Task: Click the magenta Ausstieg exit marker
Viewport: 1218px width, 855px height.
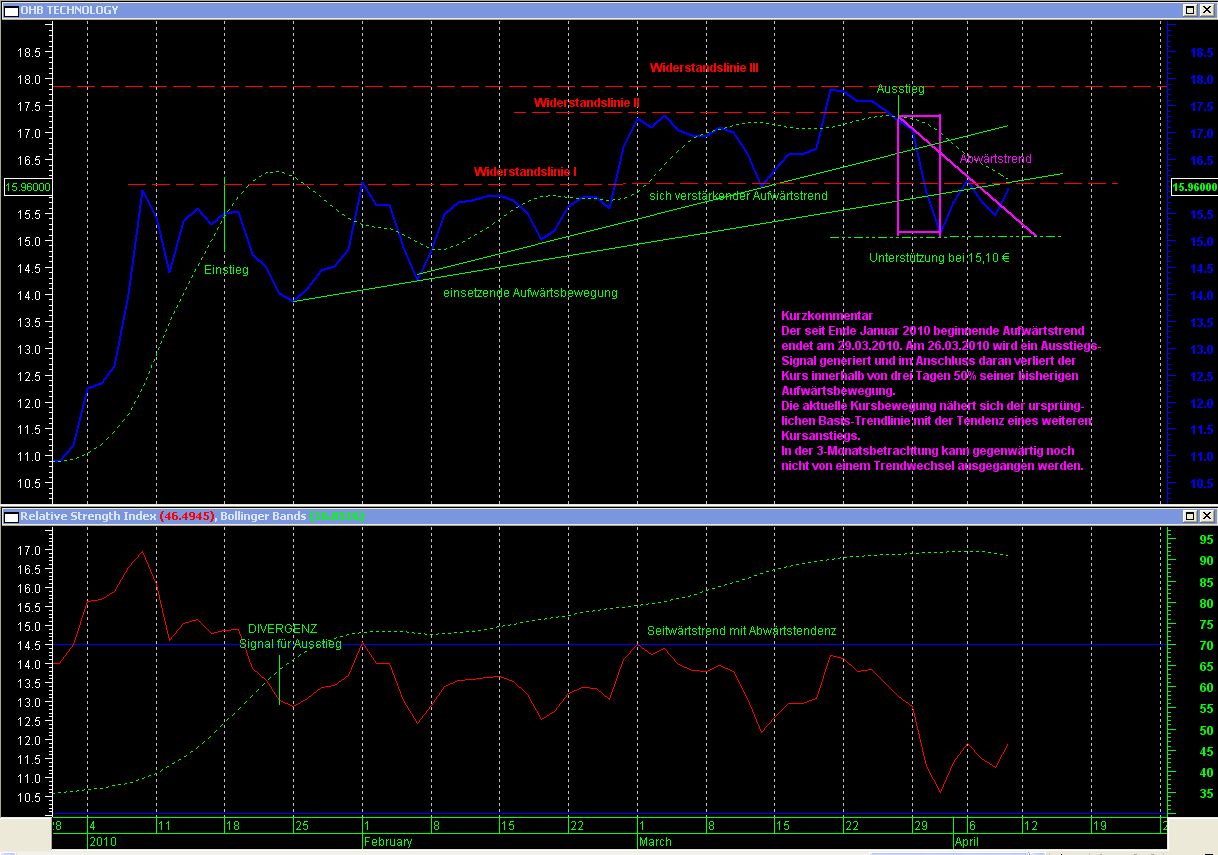Action: pyautogui.click(x=901, y=89)
